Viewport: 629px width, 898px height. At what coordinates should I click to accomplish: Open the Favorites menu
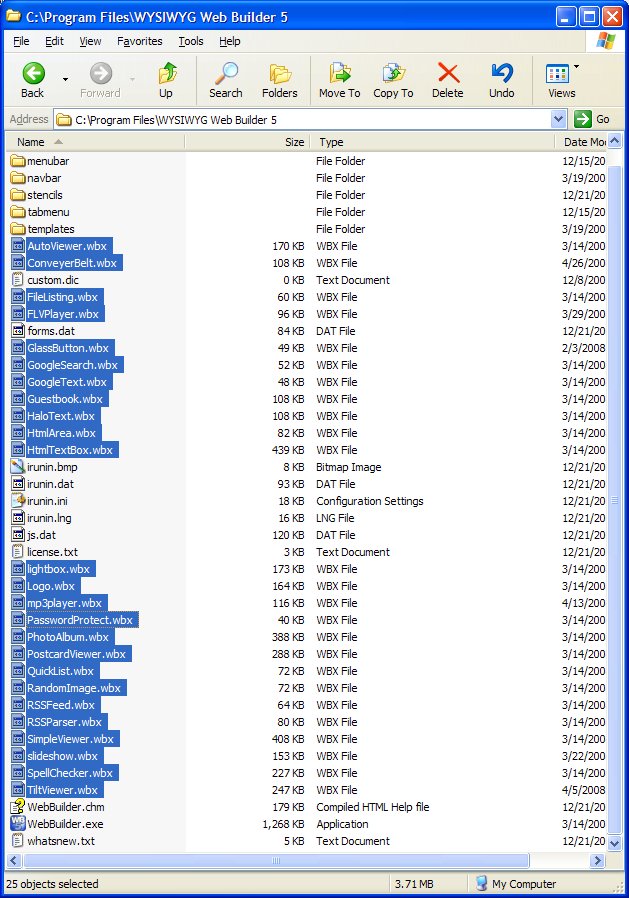tap(140, 41)
